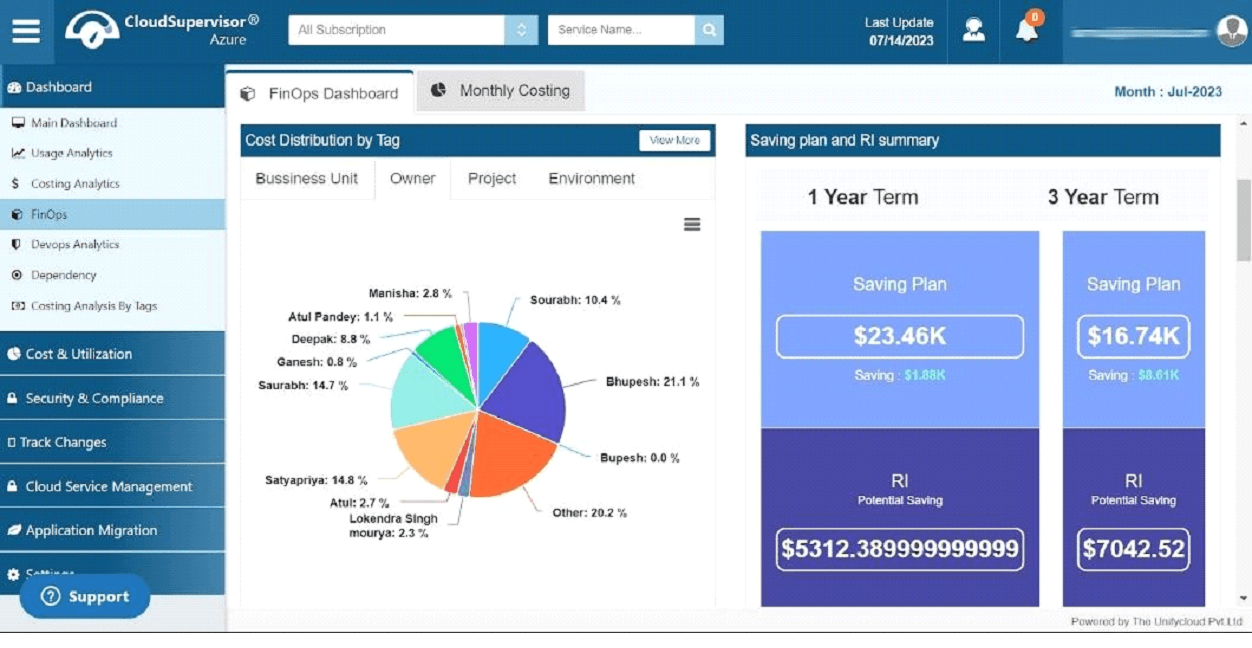Open the notifications bell
The image size is (1252, 648).
click(x=1027, y=30)
